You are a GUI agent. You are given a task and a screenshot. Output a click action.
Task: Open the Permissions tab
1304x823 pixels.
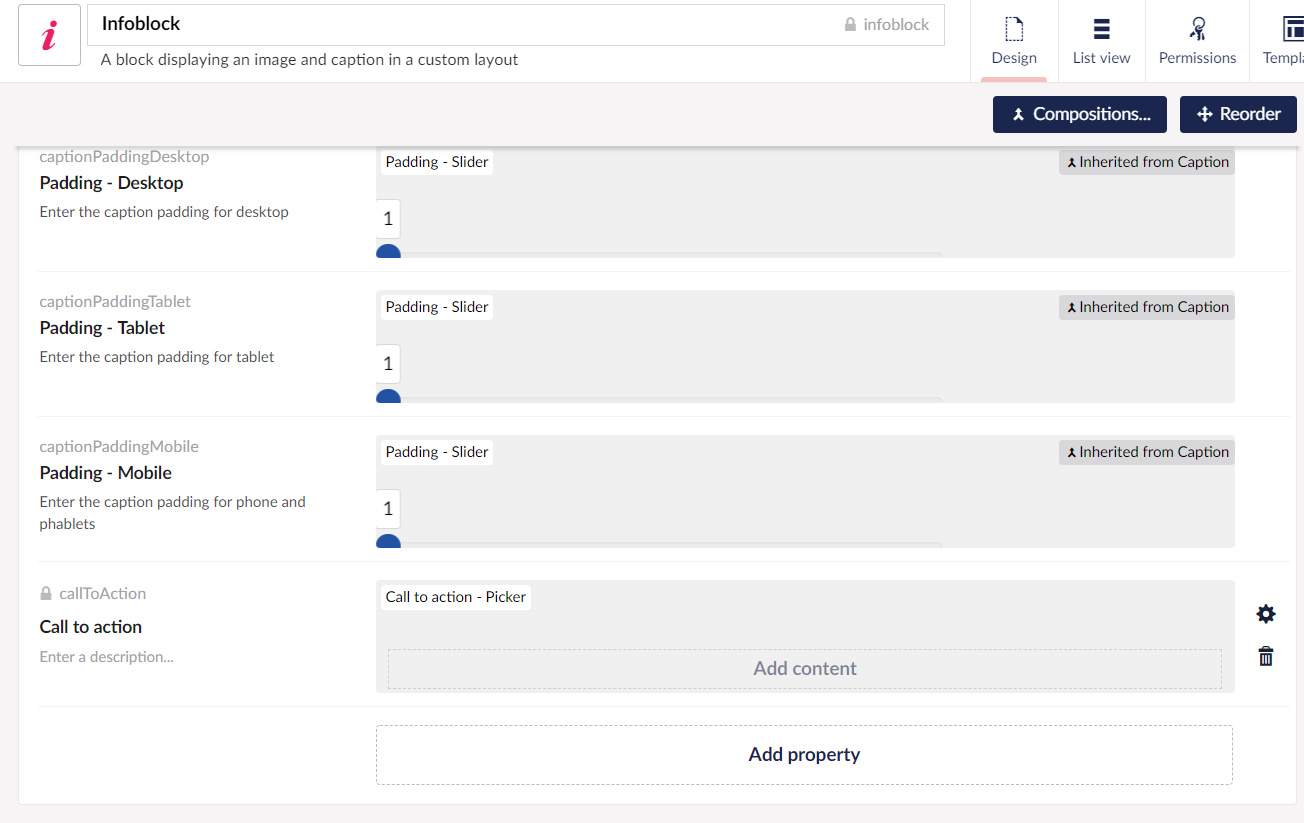point(1197,41)
